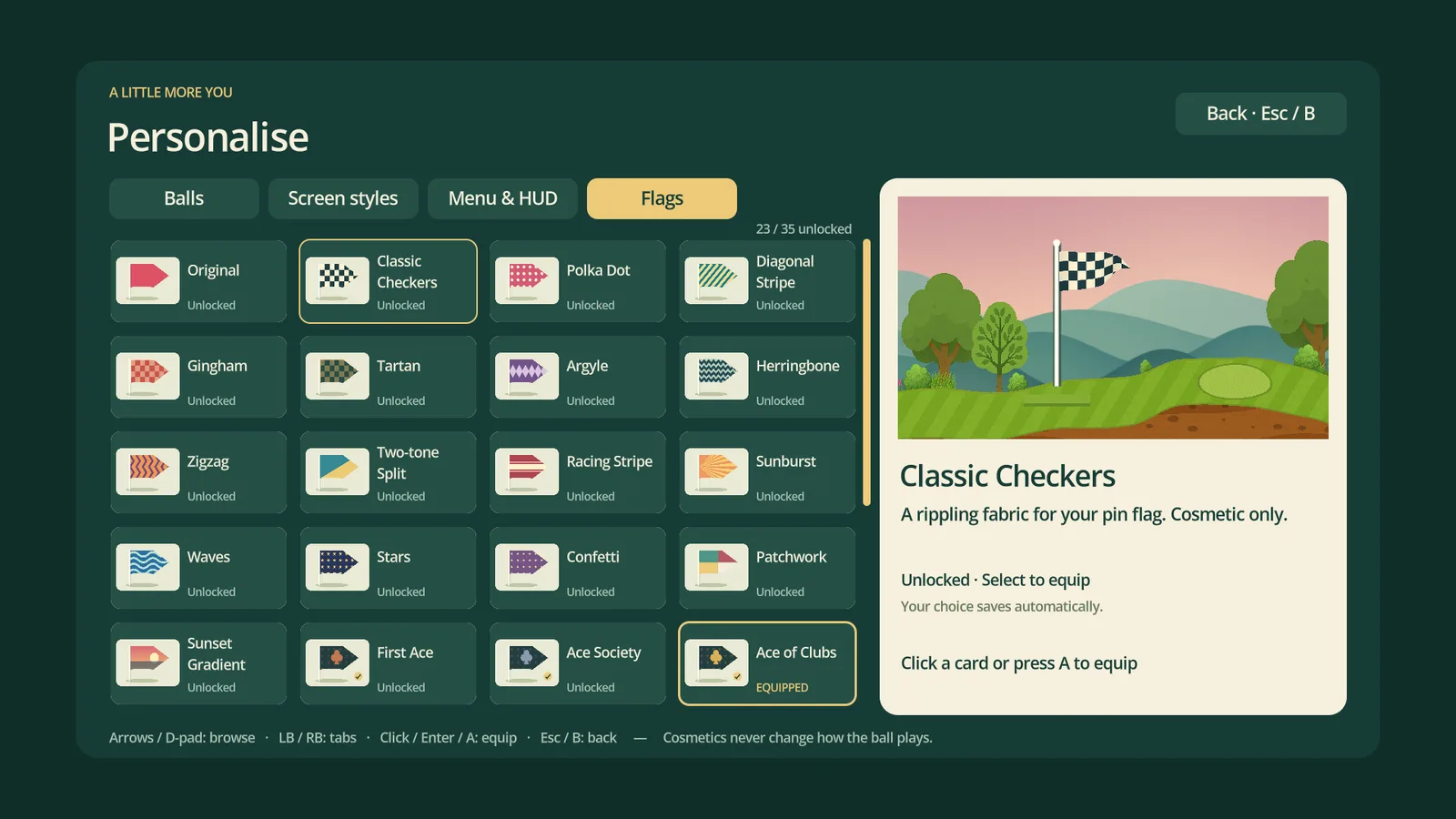Select the Racing Stripe flag icon
The image size is (1456, 819).
coord(527,471)
